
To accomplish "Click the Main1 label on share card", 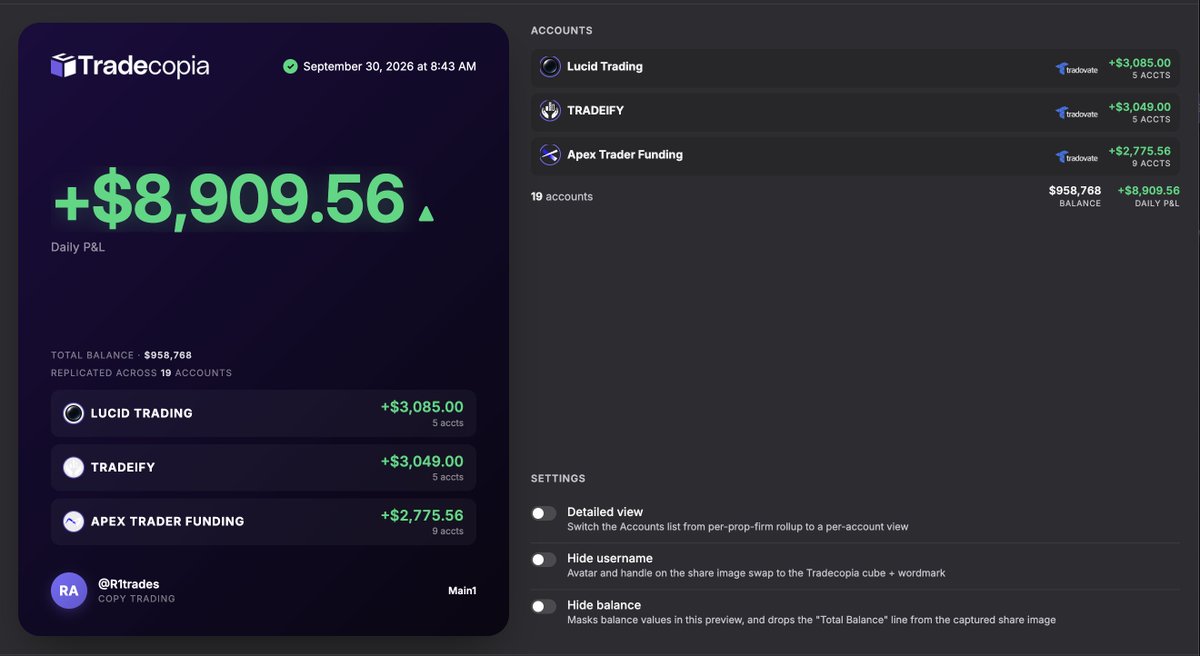I will [462, 591].
